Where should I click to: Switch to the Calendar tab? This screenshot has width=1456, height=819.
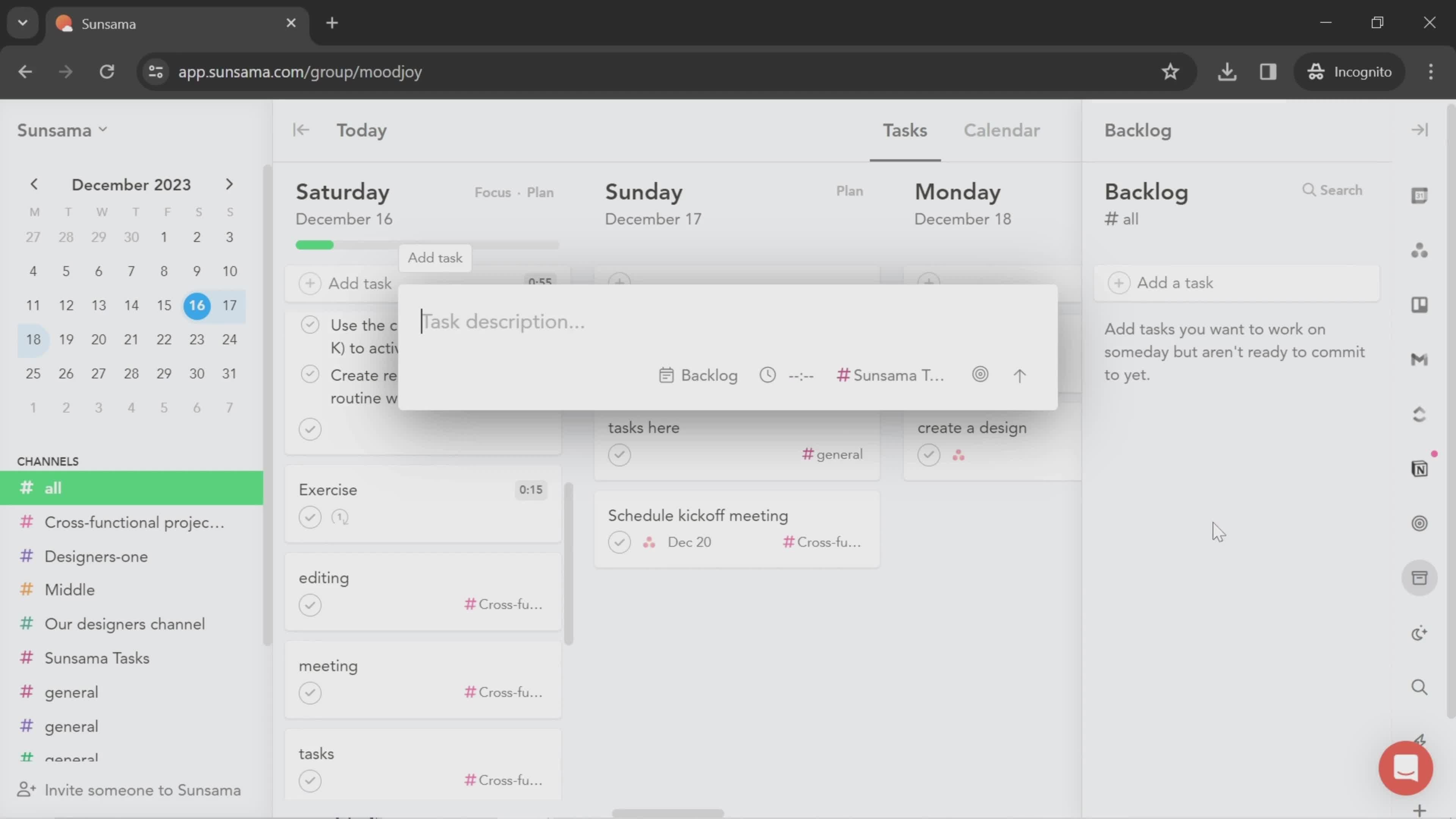[1001, 130]
